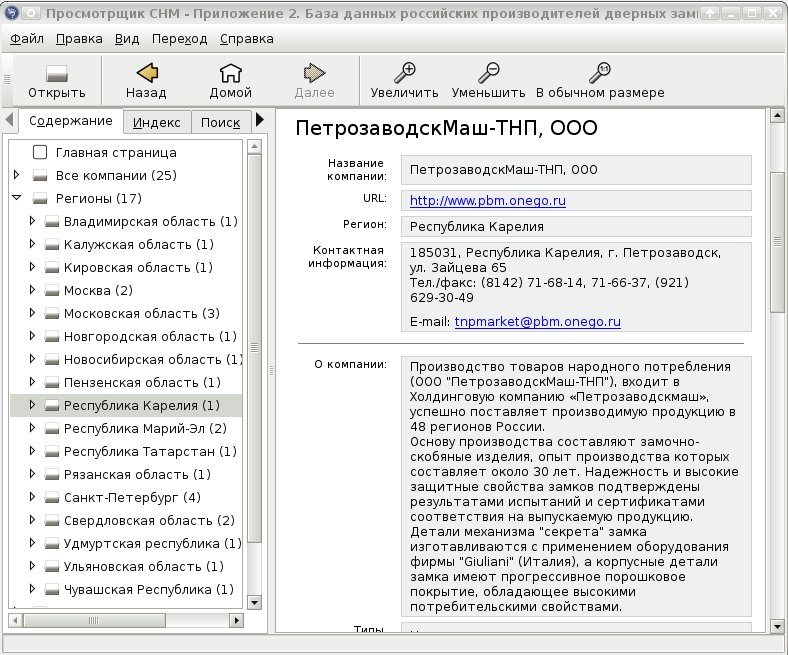Expand the Все компании (25) node

click(17, 175)
